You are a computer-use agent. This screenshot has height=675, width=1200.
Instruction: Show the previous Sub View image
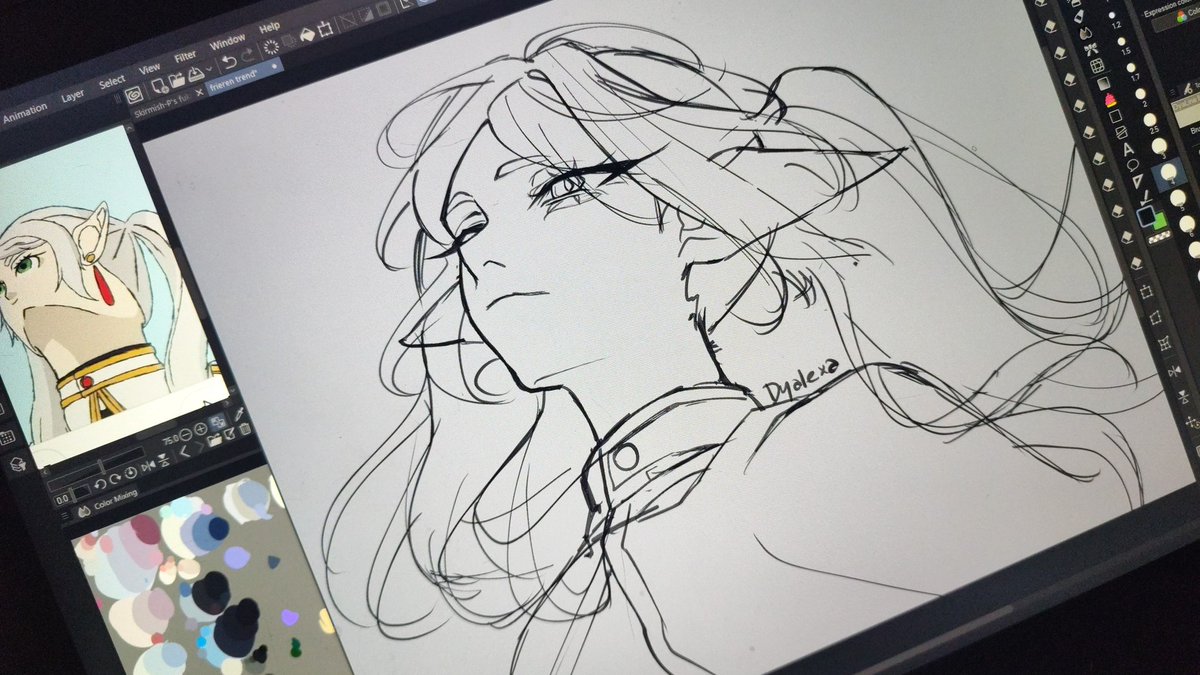[x=184, y=452]
